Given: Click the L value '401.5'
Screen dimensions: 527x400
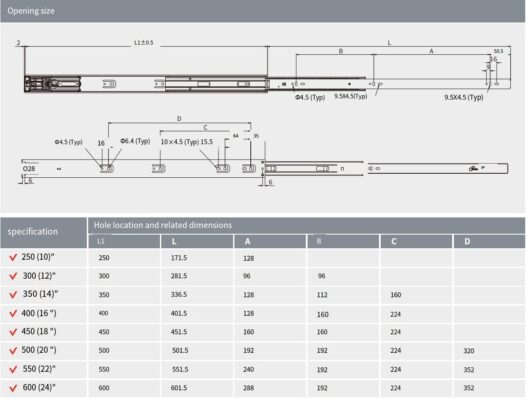Looking at the screenshot, I should click(179, 313).
